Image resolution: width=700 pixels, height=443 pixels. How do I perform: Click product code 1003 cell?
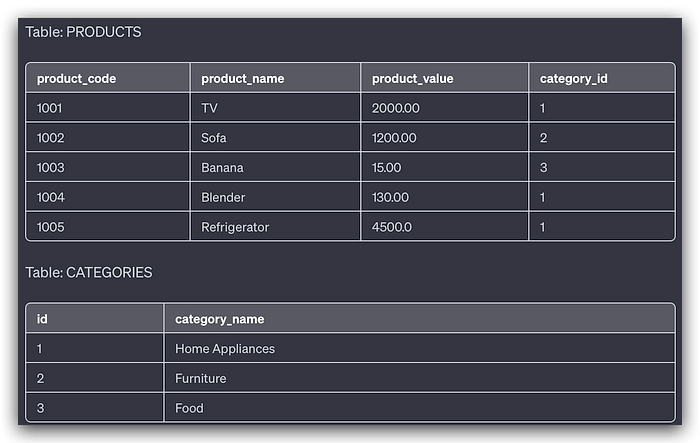(x=51, y=168)
